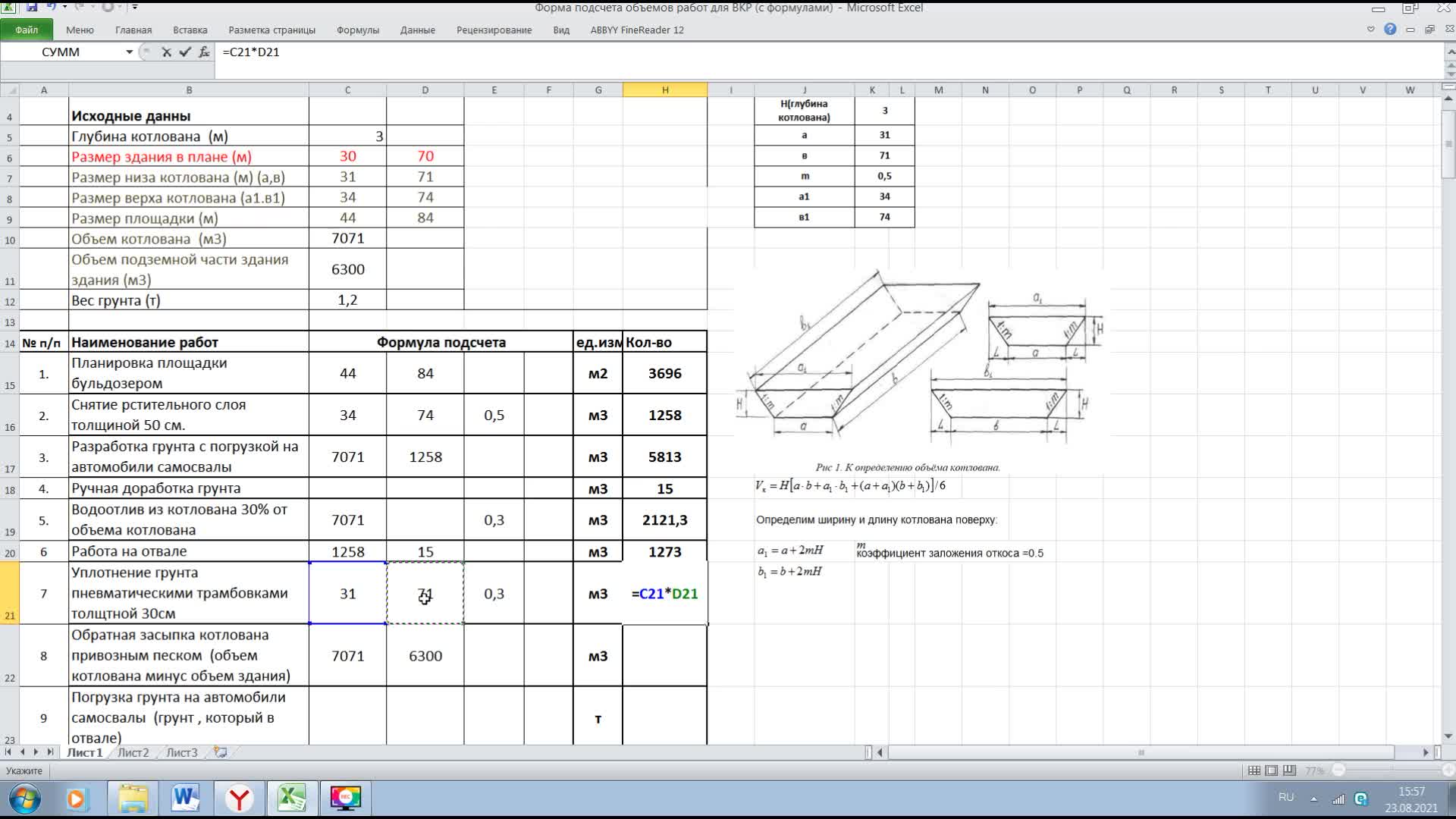Open Excel Help question mark icon
This screenshot has width=1456, height=819.
click(1390, 30)
